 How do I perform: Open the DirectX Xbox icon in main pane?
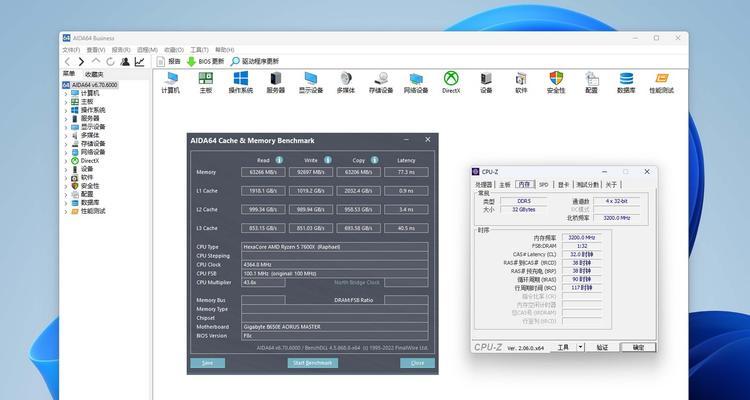pos(451,82)
